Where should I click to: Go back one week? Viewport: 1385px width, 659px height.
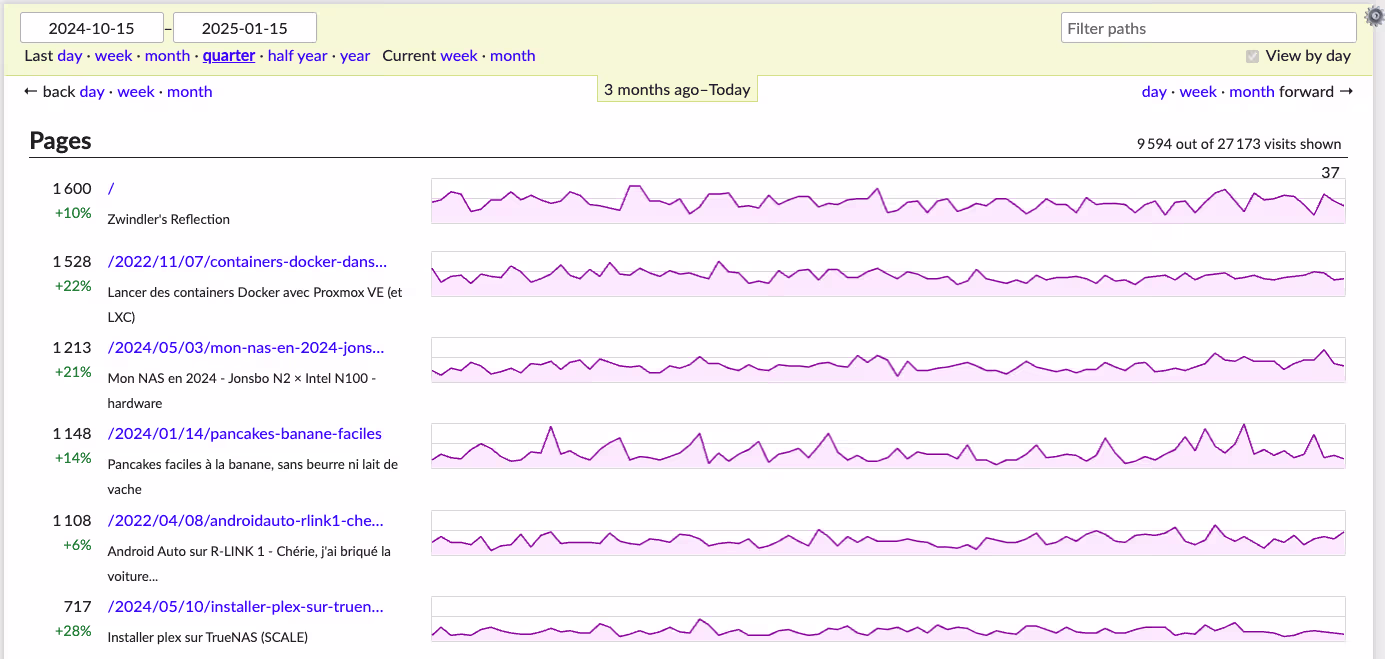coord(136,92)
